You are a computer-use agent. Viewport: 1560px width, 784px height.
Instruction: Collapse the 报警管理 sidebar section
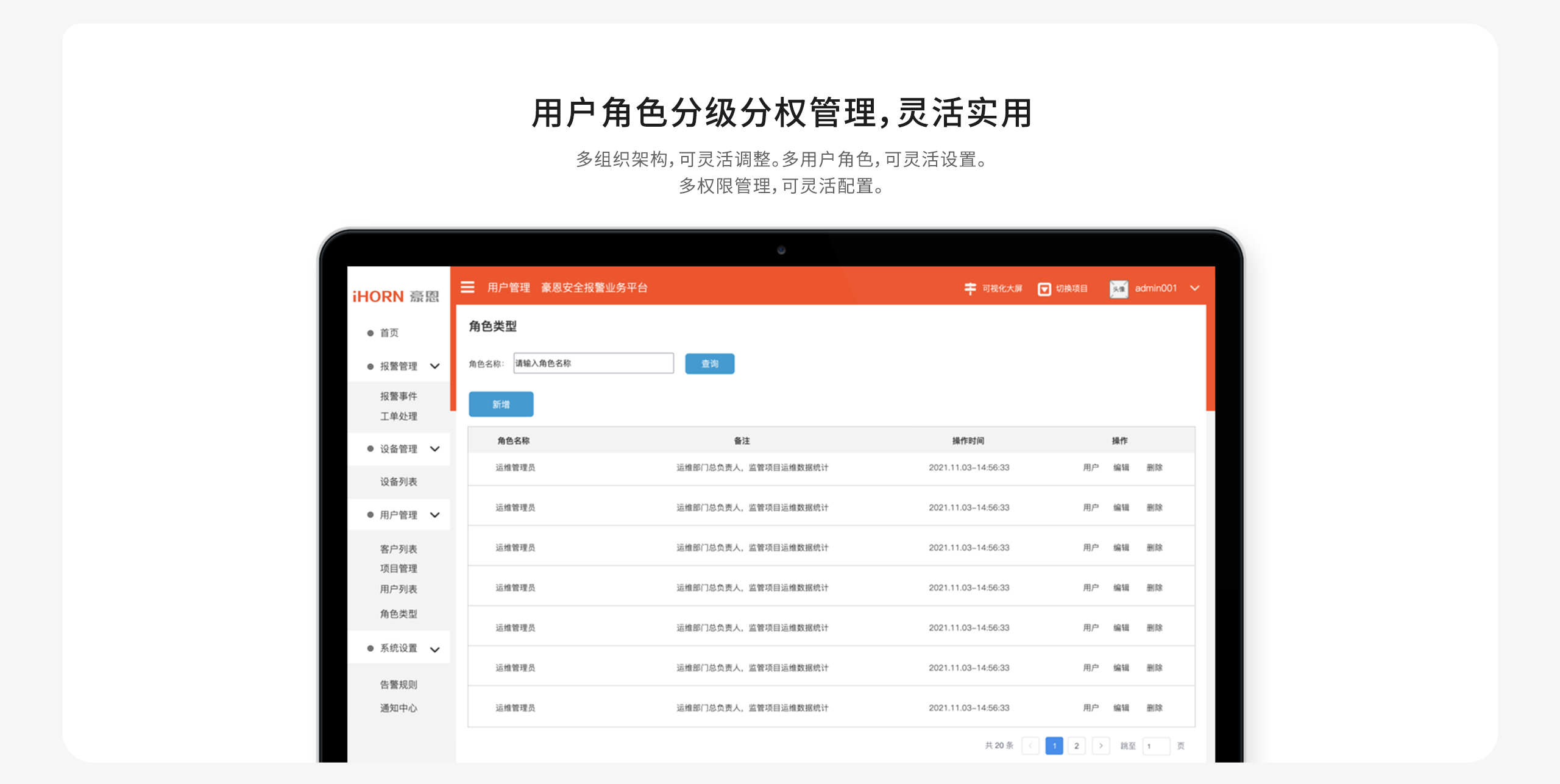(x=434, y=366)
